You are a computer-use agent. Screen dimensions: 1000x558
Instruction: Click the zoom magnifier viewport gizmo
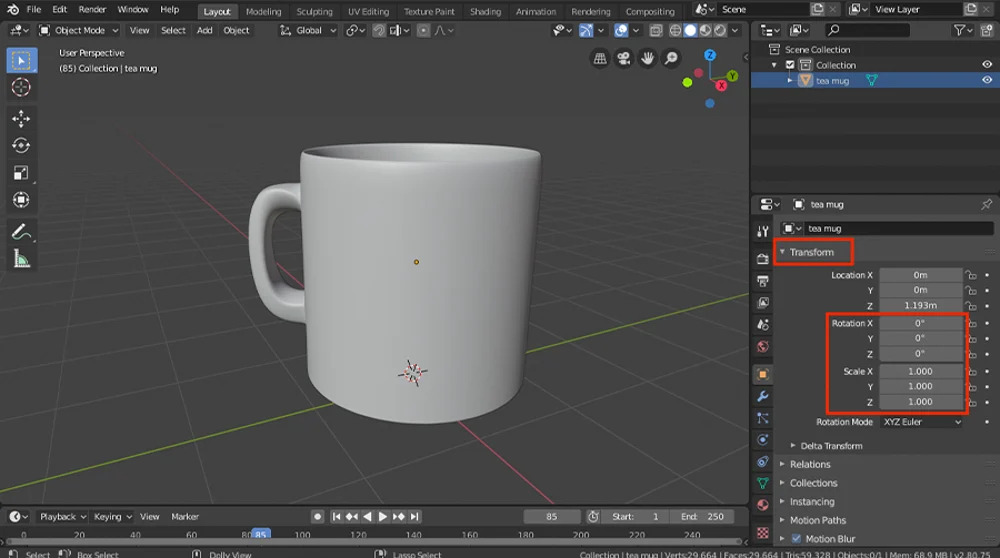[671, 58]
